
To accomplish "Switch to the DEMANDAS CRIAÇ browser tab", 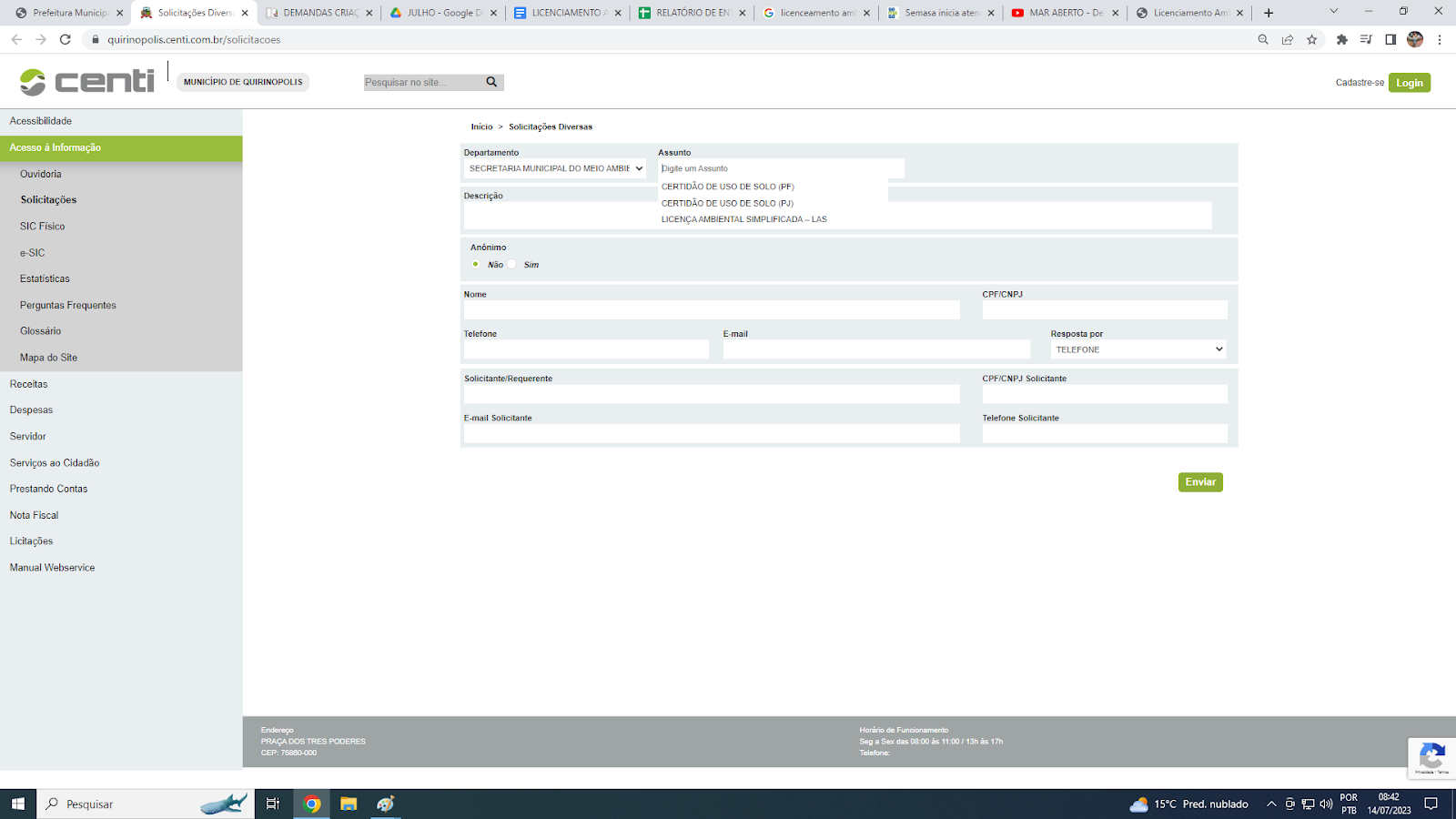I will coord(318,13).
